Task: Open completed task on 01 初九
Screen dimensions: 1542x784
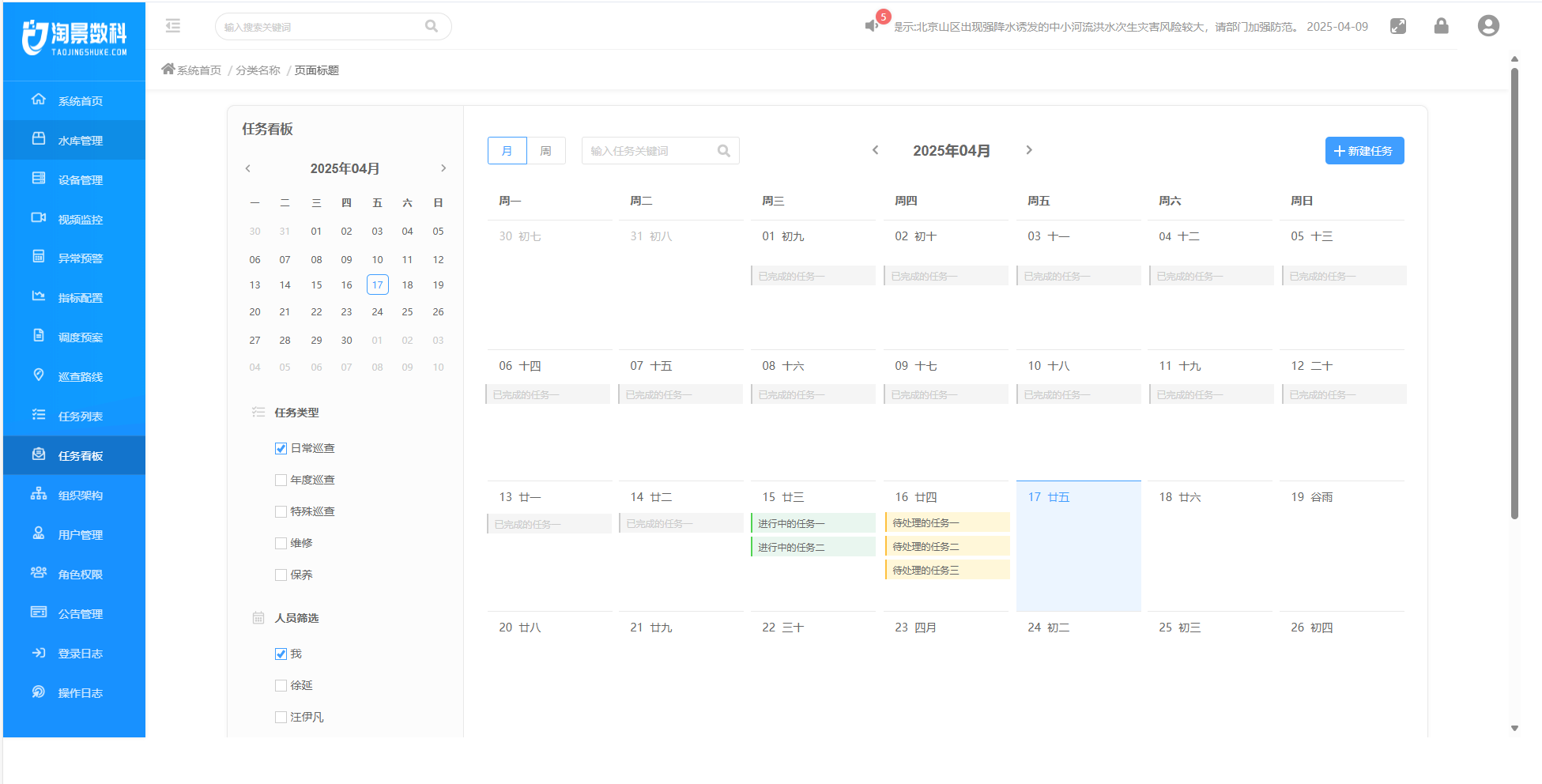Action: tap(813, 276)
